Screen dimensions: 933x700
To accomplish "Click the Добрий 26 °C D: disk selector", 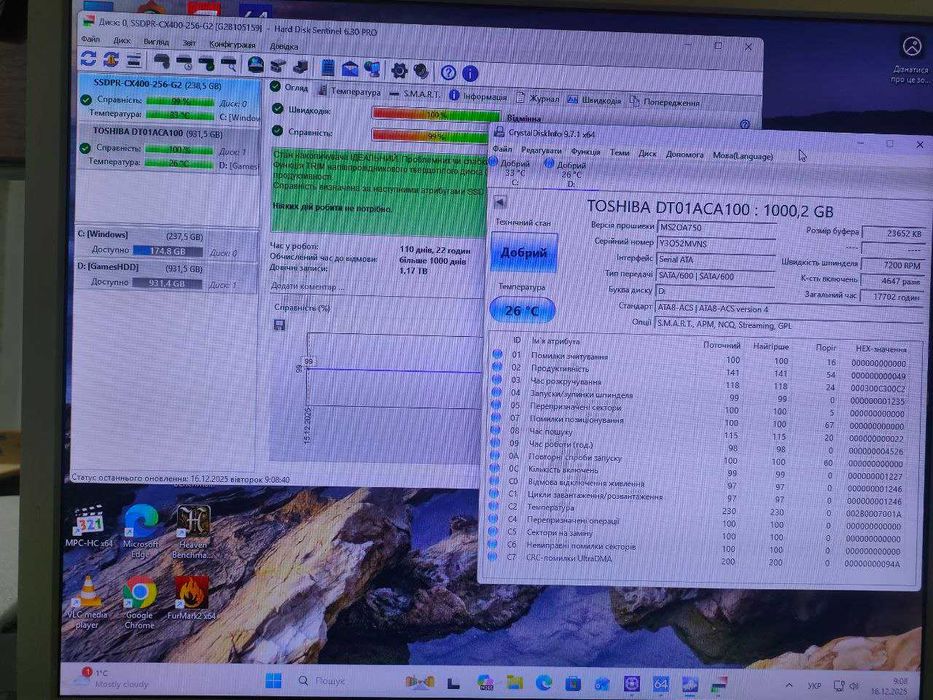I will [567, 174].
